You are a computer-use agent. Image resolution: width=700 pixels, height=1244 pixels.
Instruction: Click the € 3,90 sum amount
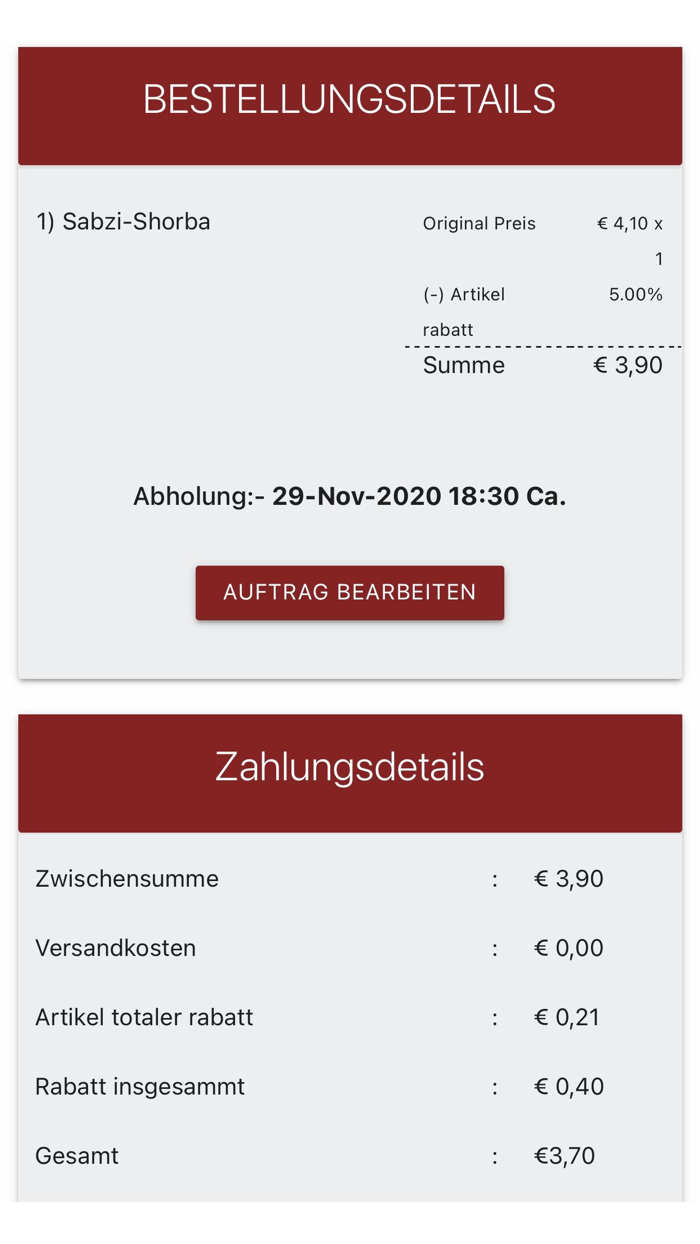pos(630,365)
